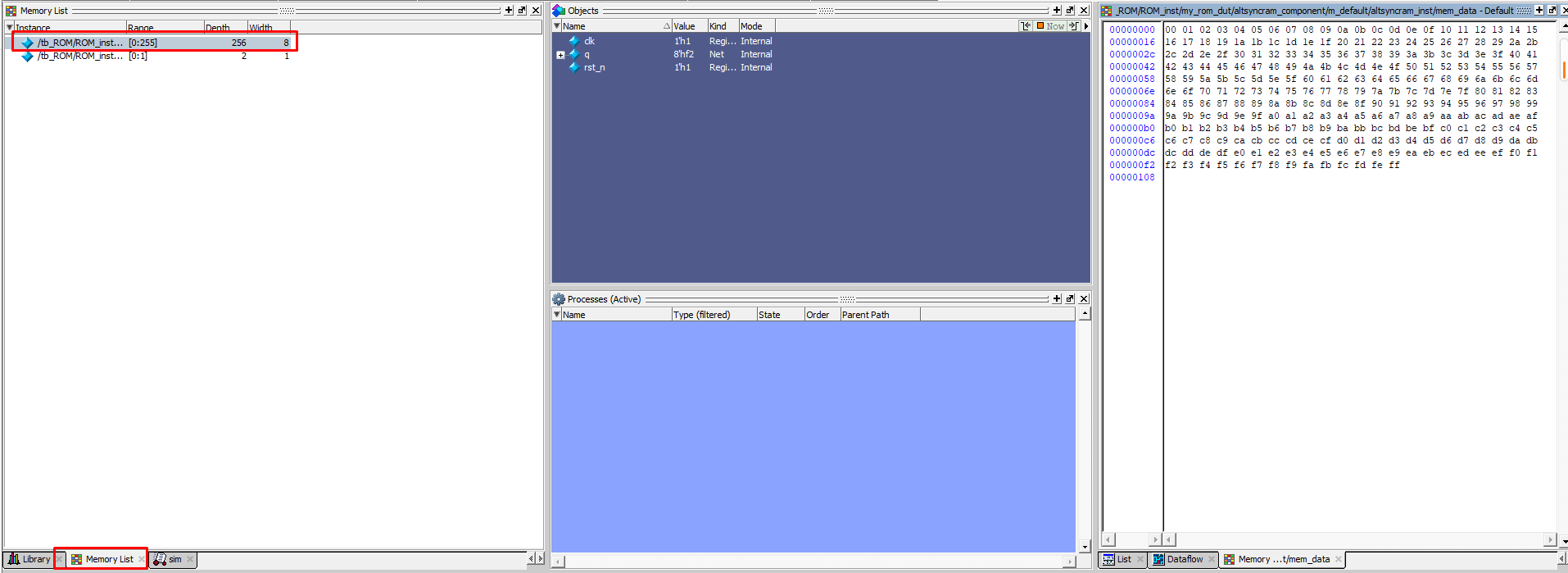Expand the q signal bus
Viewport: 1568px width, 573px height.
pos(560,55)
